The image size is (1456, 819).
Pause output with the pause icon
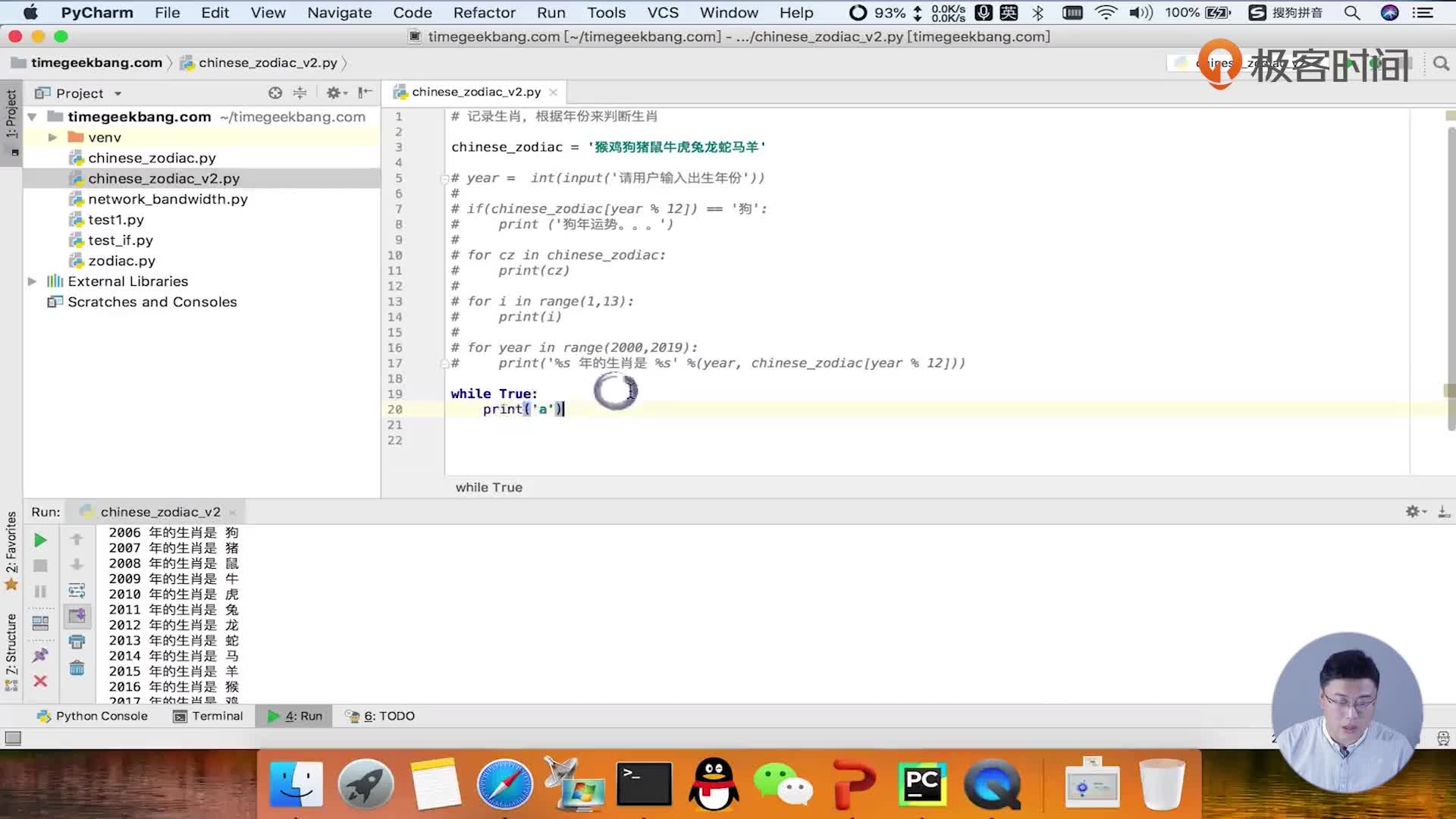click(x=40, y=591)
